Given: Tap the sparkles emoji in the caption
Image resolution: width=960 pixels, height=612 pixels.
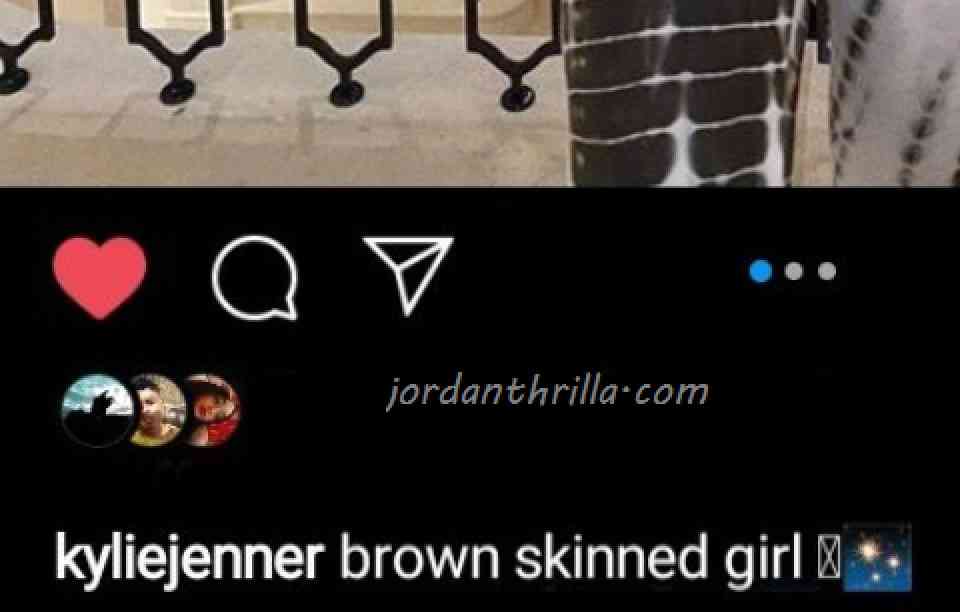Looking at the screenshot, I should [x=877, y=557].
